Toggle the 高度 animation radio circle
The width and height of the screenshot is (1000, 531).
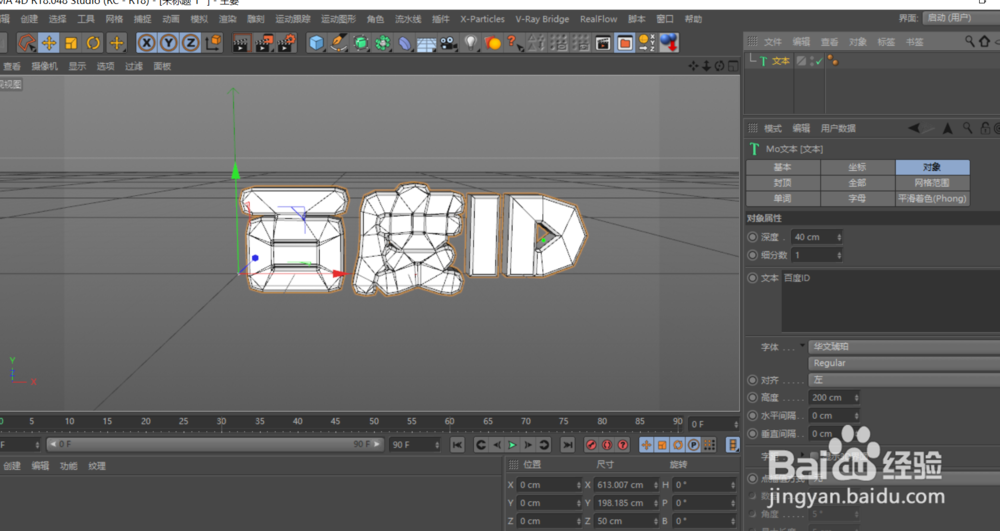[753, 398]
